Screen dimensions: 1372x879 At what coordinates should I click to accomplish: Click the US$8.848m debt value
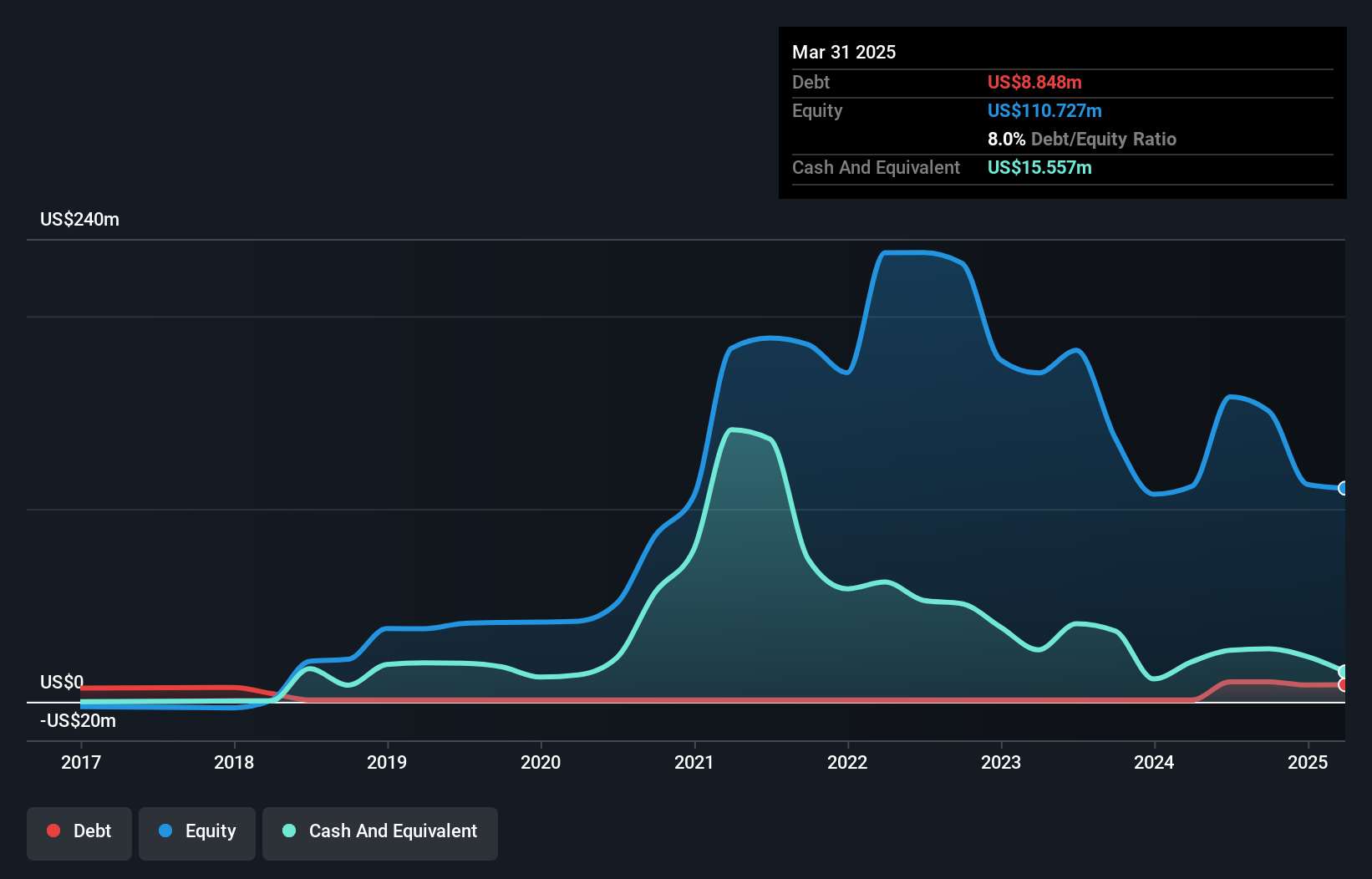point(1034,82)
